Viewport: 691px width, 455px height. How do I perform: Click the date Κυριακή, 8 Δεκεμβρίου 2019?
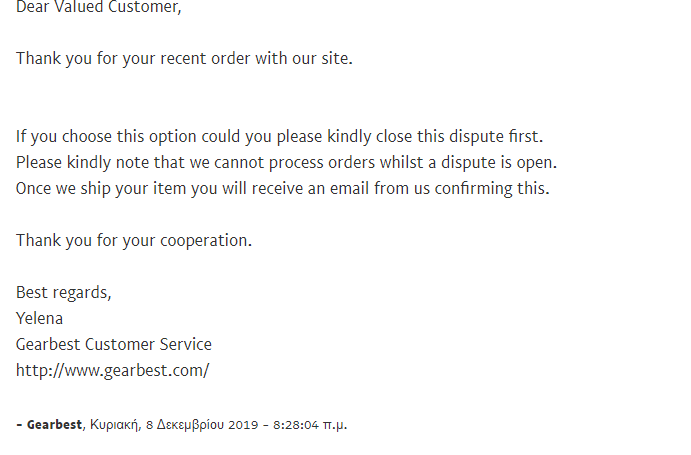[174, 425]
